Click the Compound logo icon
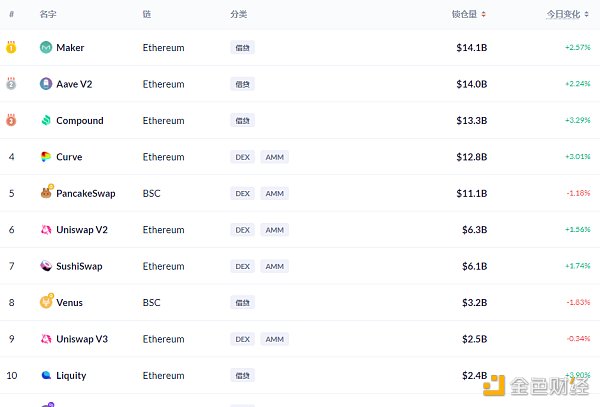The width and height of the screenshot is (600, 407). tap(46, 121)
